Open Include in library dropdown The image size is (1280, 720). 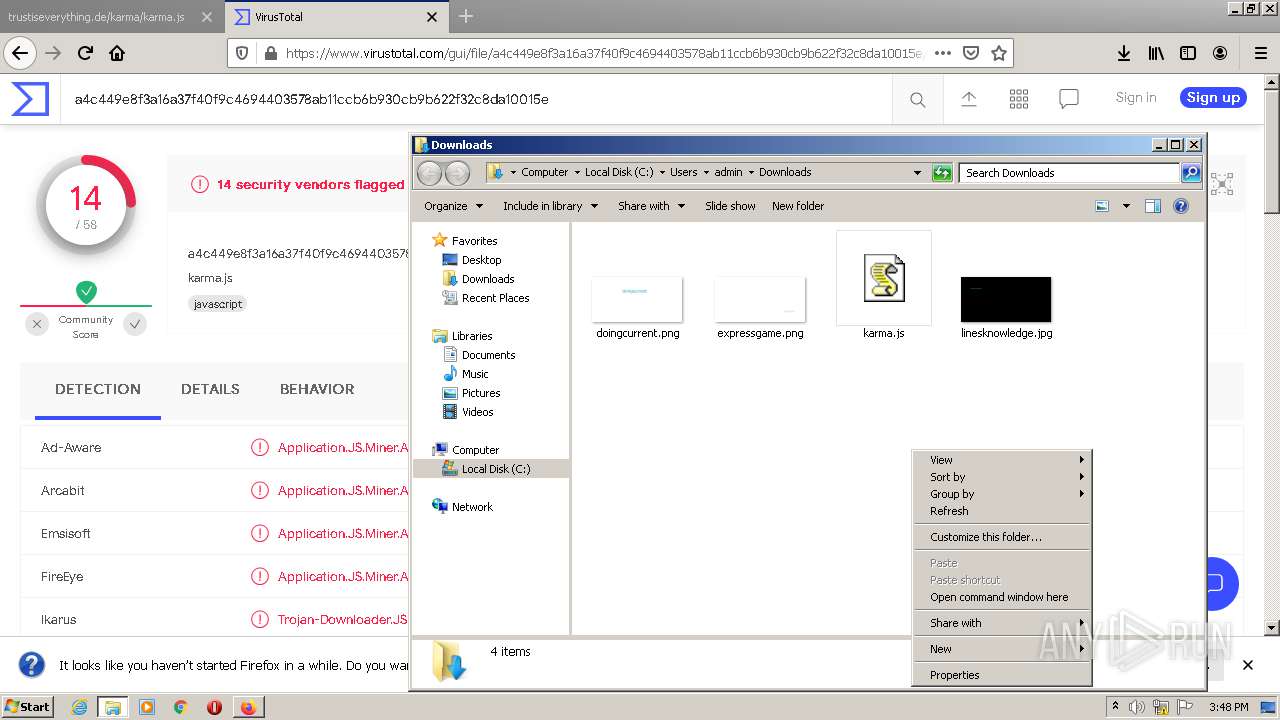pos(550,206)
